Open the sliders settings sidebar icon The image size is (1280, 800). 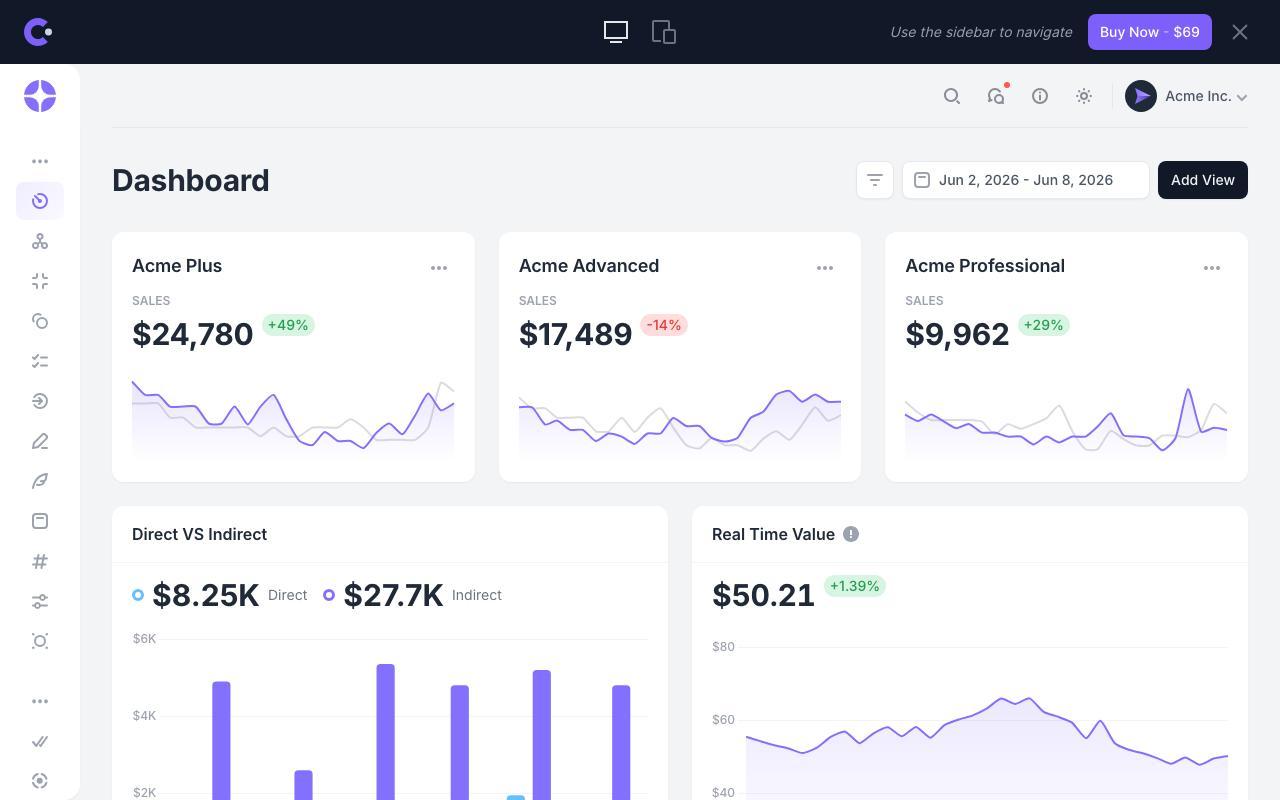tap(40, 601)
